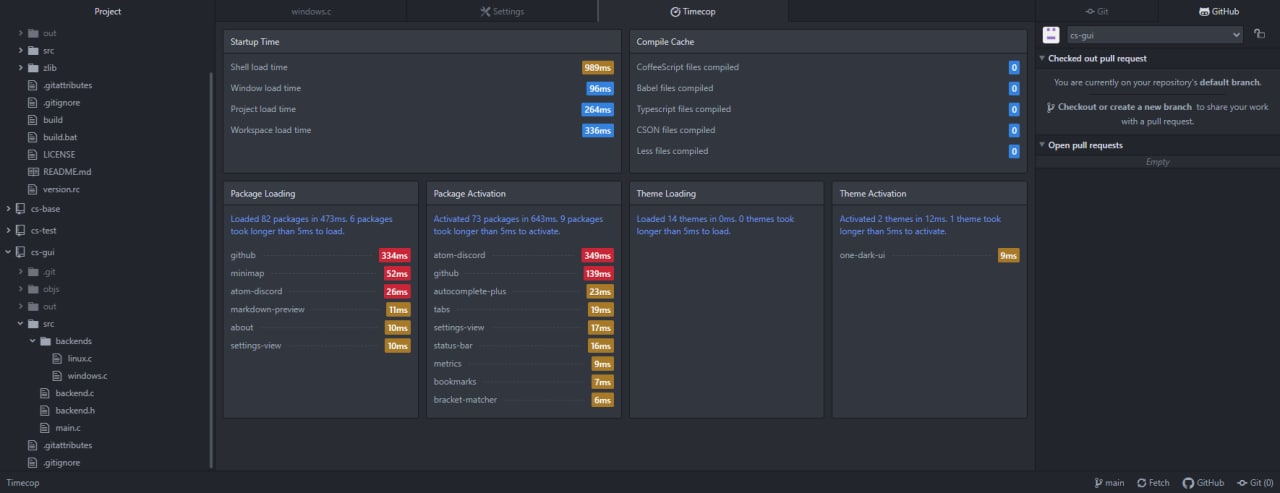
Task: Open main.c in the project tree
Action: (68, 428)
